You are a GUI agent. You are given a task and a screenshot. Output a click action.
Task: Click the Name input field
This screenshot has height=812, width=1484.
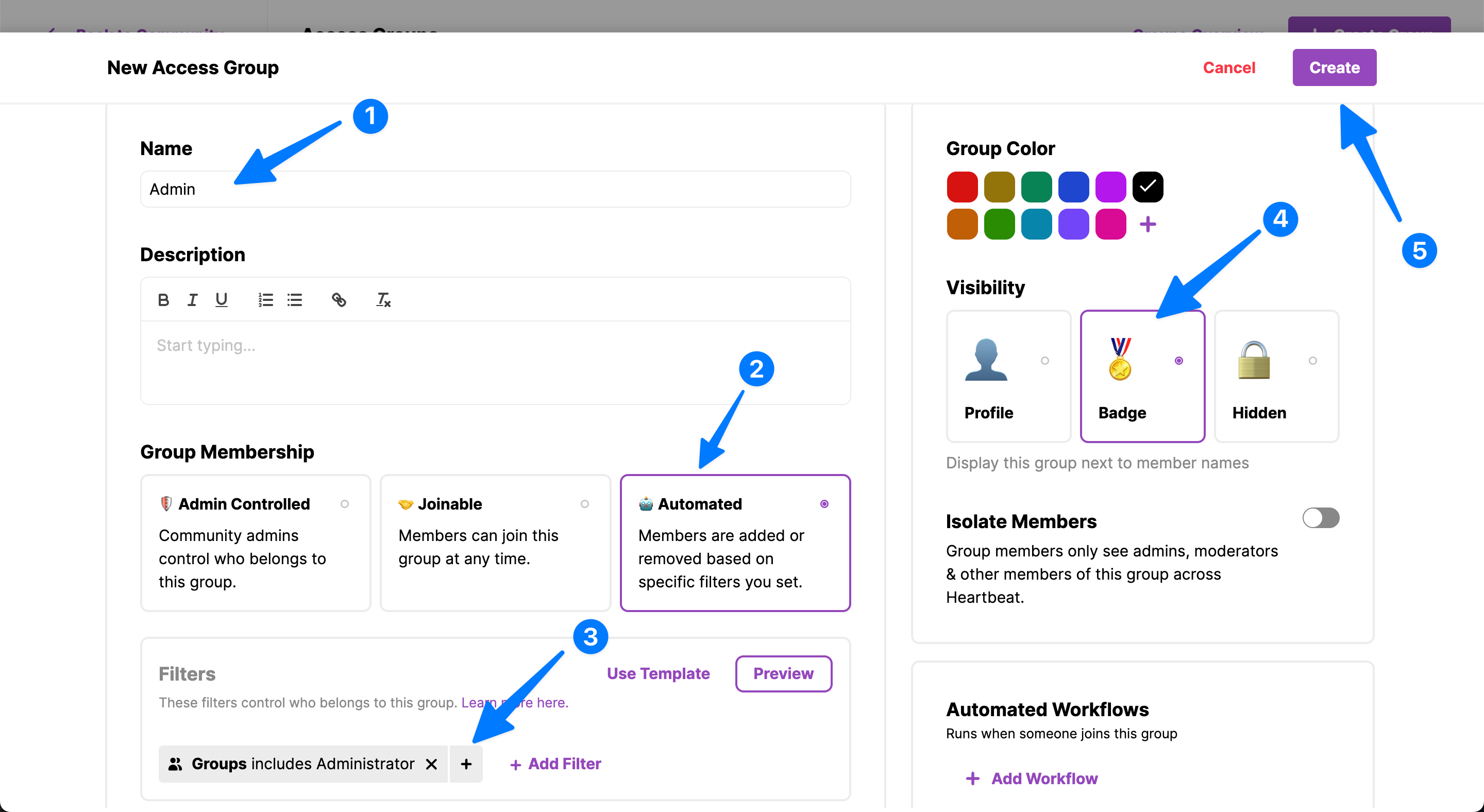(x=495, y=190)
